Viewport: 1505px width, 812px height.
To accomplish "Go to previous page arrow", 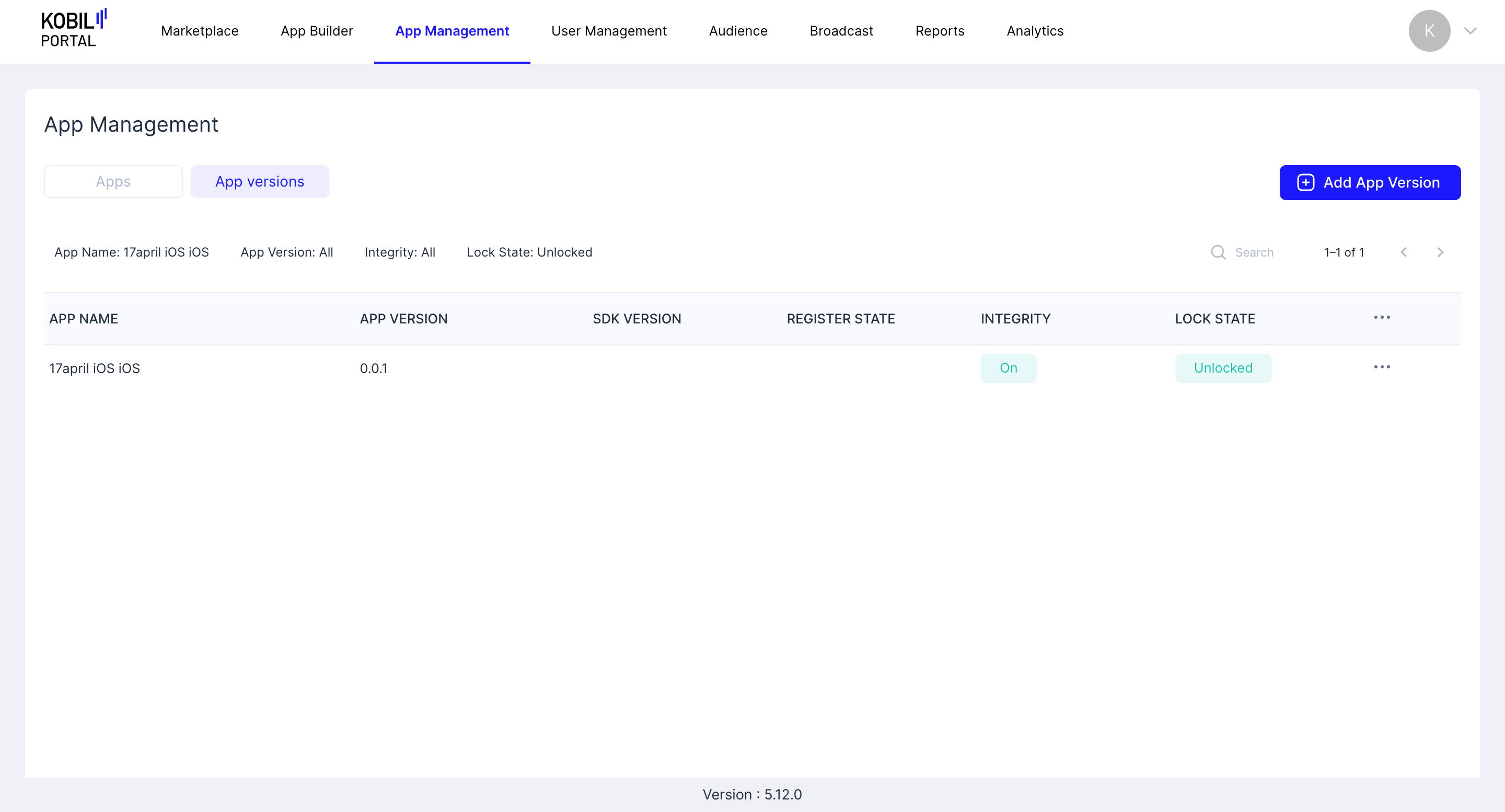I will [x=1403, y=252].
